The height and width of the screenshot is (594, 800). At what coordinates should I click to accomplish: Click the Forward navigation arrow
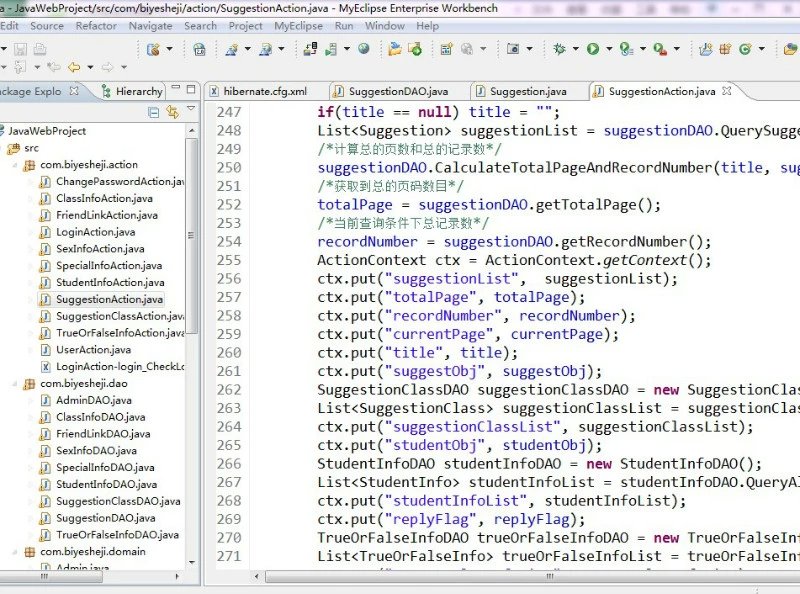(107, 67)
